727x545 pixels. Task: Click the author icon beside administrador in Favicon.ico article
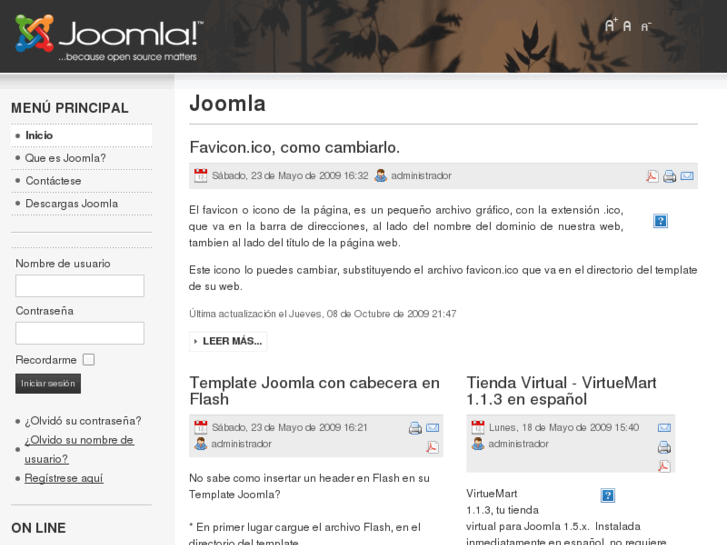pyautogui.click(x=381, y=175)
